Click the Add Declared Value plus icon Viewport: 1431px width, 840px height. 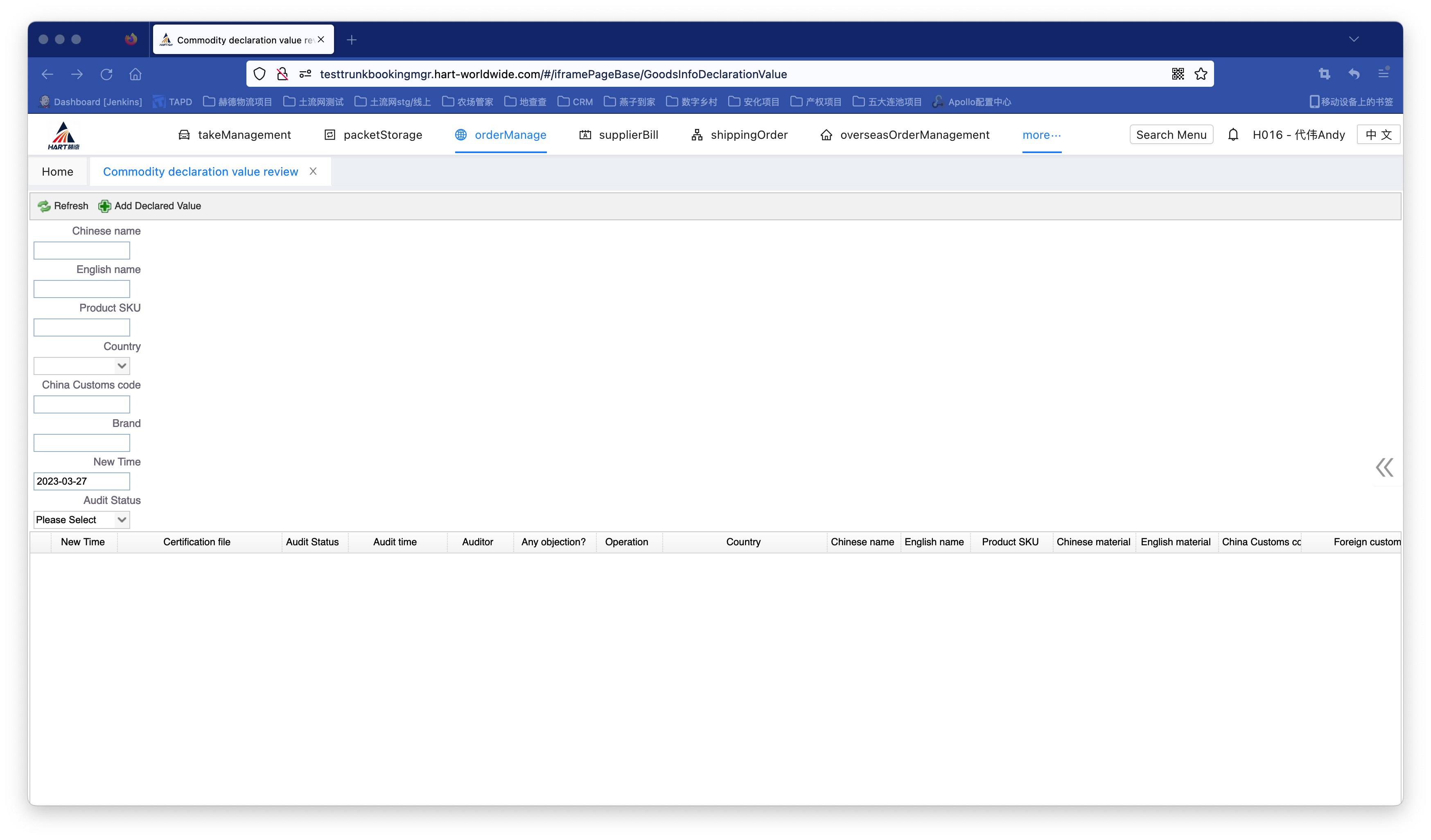coord(104,206)
